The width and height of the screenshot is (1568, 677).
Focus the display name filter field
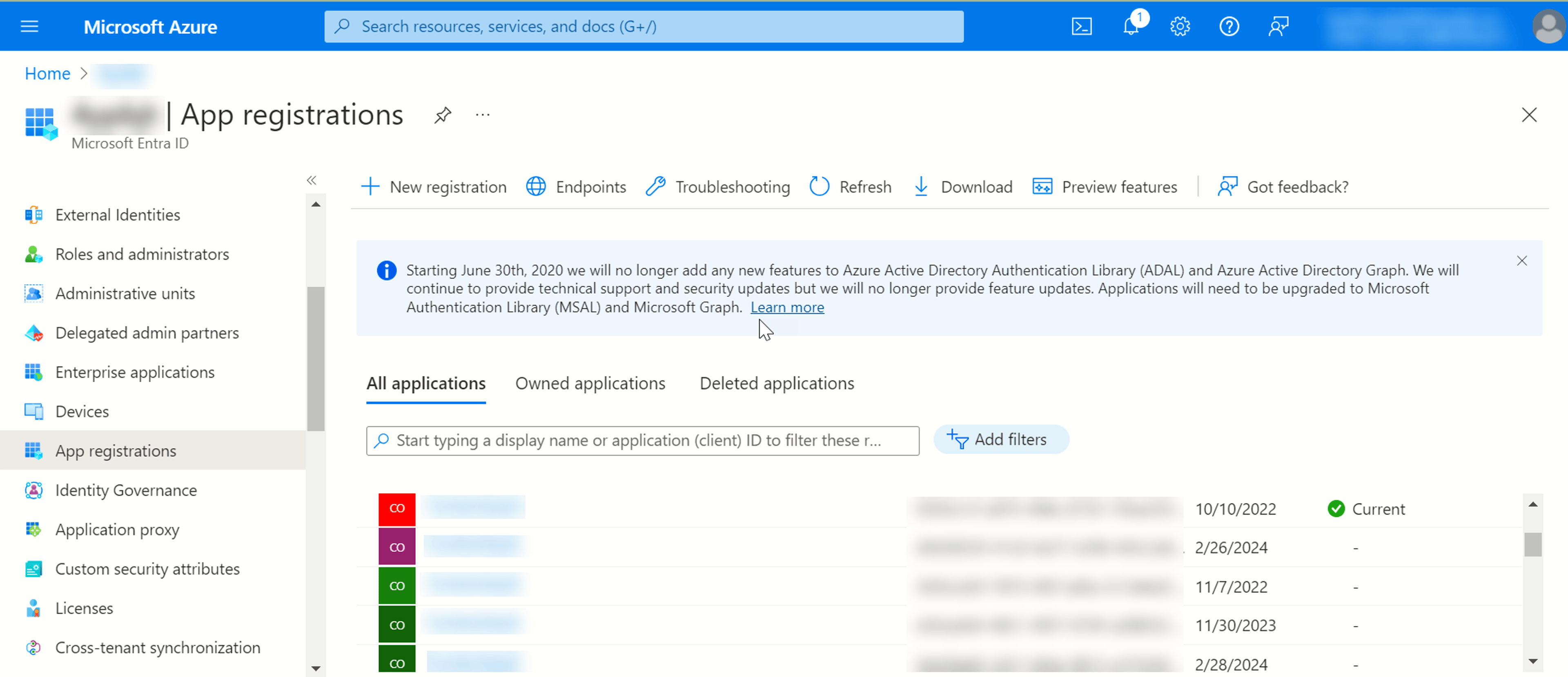642,440
